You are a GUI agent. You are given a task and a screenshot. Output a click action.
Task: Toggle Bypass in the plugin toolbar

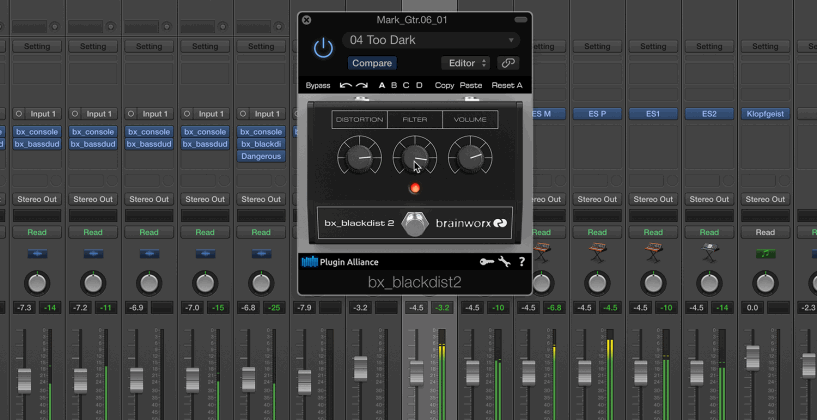coord(318,85)
